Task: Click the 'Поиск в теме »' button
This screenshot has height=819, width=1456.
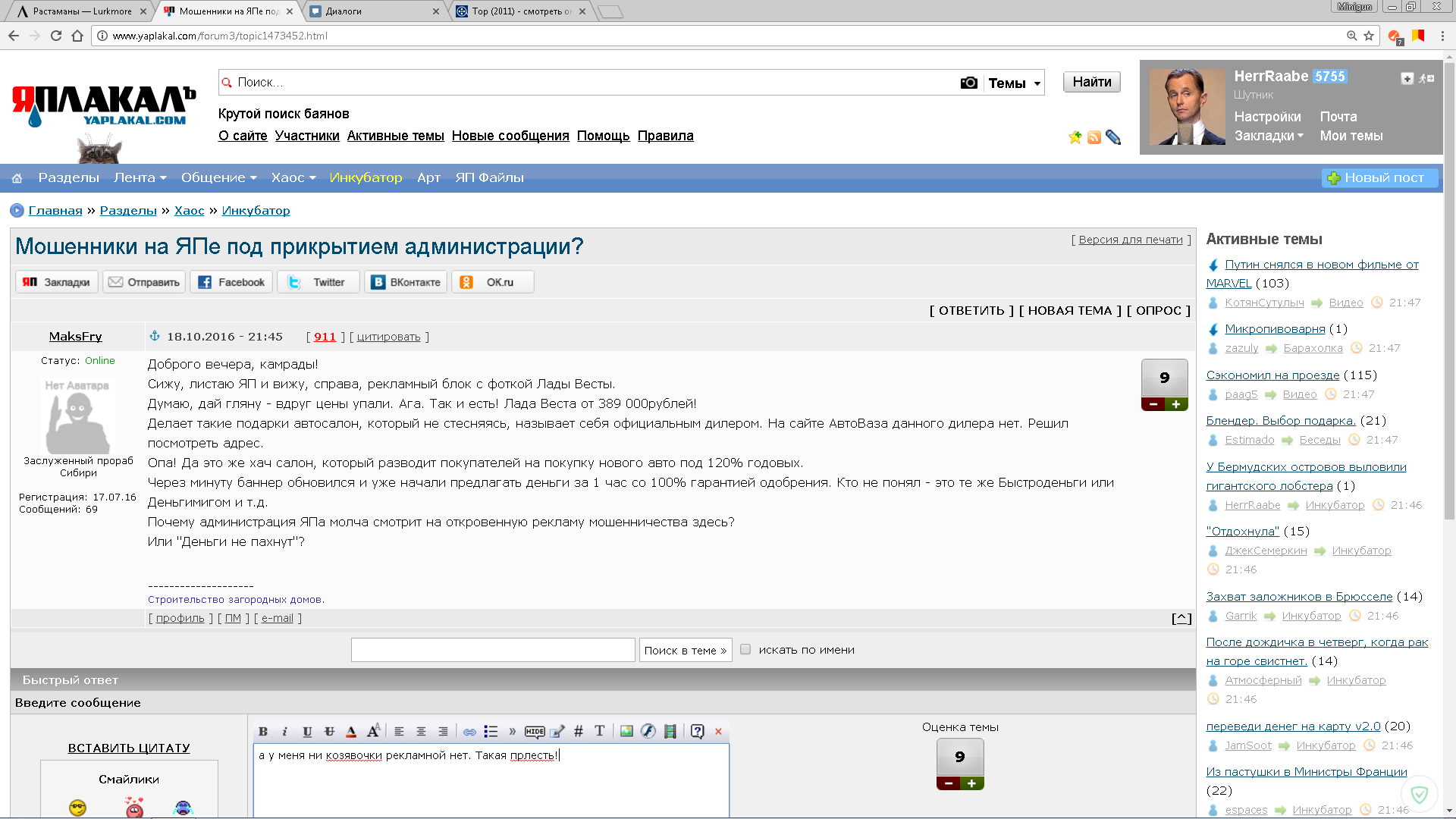Action: (x=686, y=650)
